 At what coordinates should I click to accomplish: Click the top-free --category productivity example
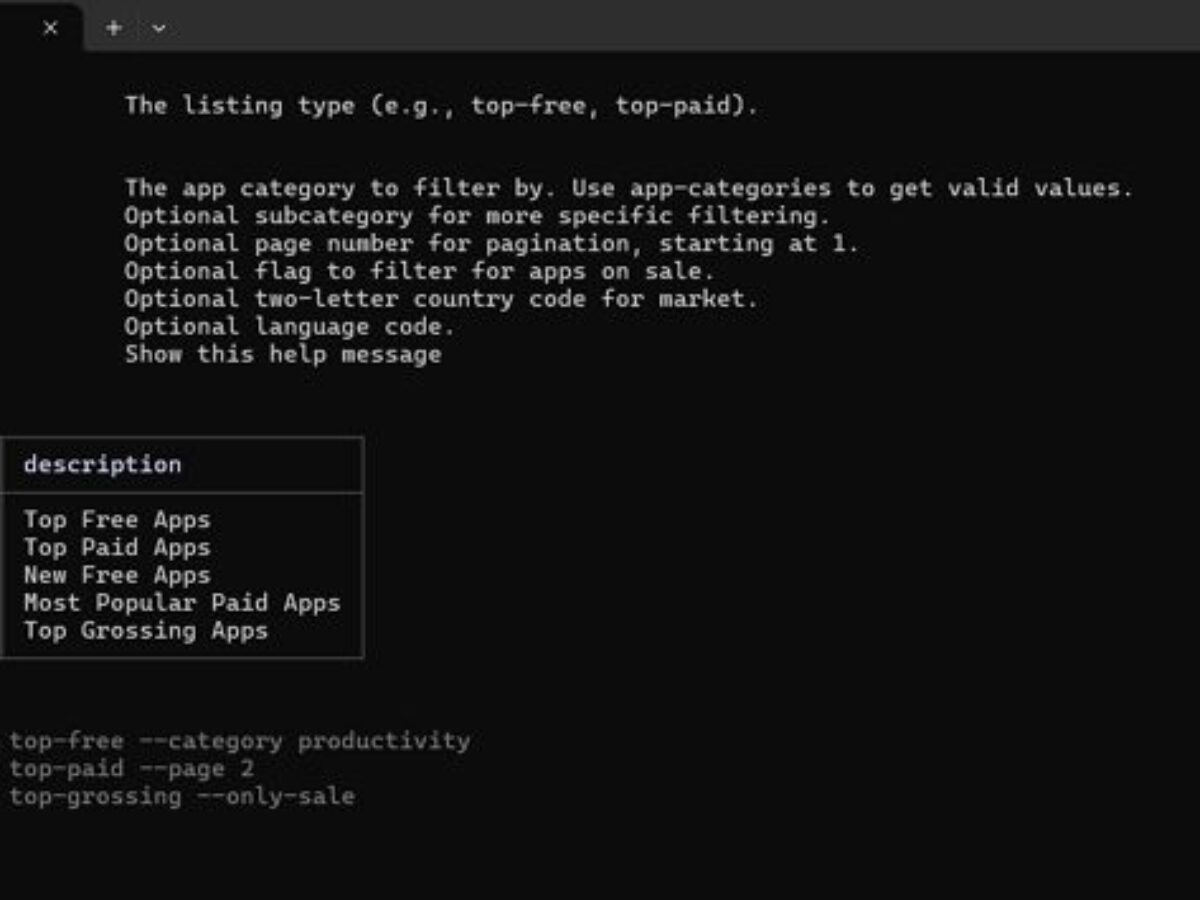(240, 741)
